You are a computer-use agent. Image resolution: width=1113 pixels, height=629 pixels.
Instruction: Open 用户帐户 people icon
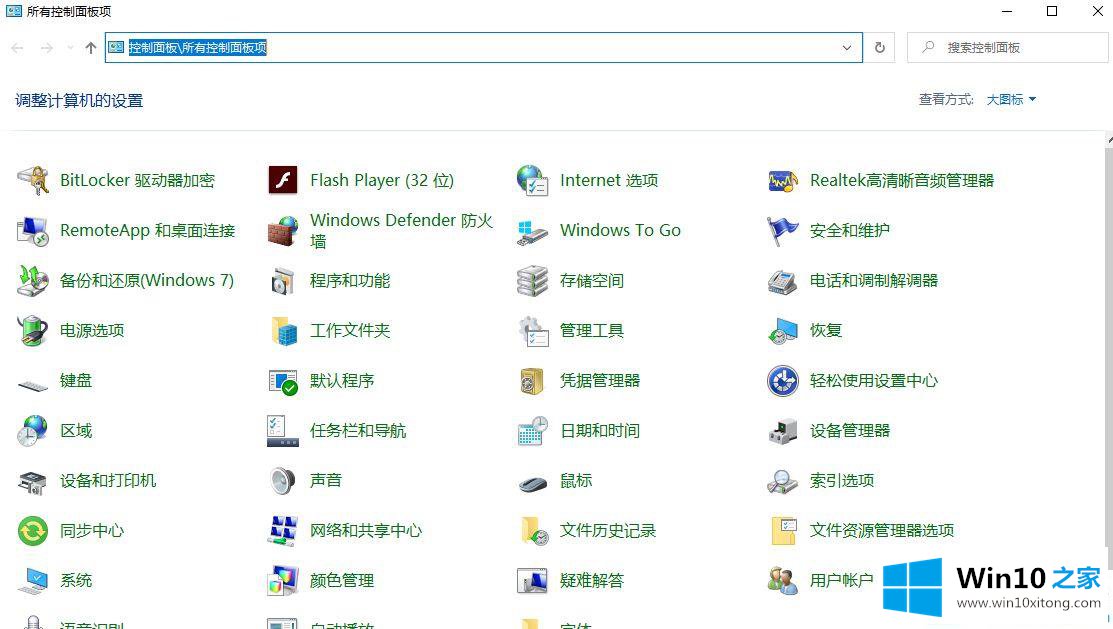(782, 581)
